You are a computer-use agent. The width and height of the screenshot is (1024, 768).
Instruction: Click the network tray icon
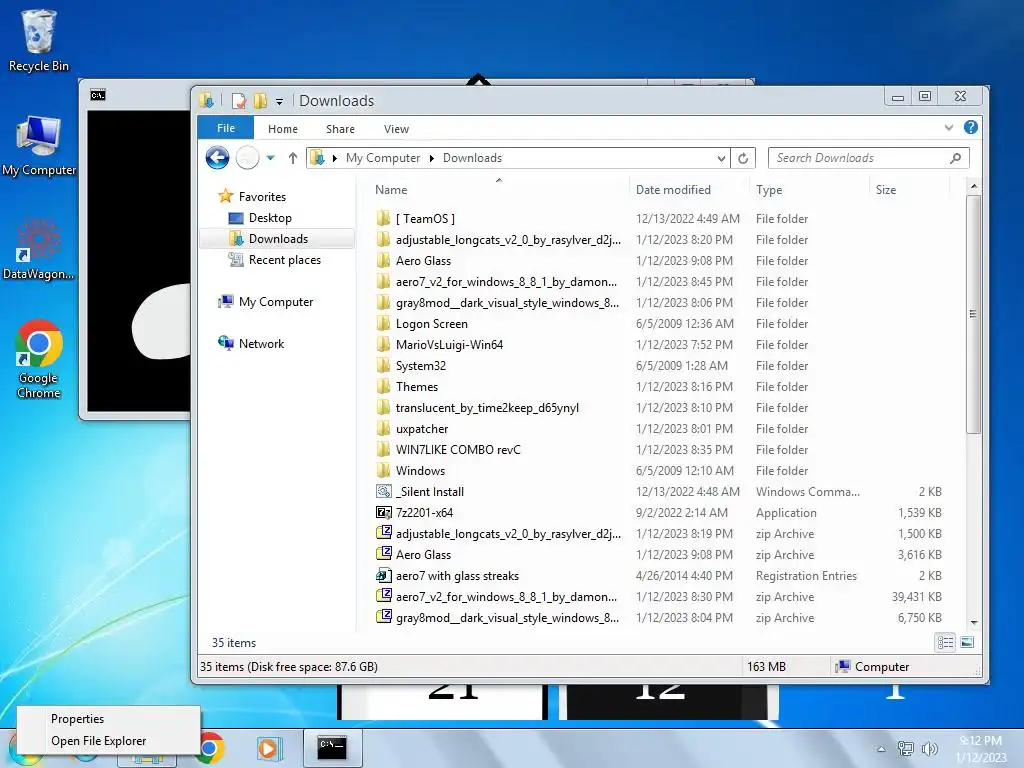click(x=906, y=749)
